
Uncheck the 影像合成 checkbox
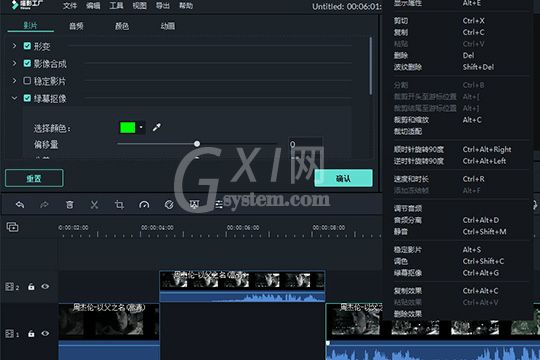click(27, 63)
